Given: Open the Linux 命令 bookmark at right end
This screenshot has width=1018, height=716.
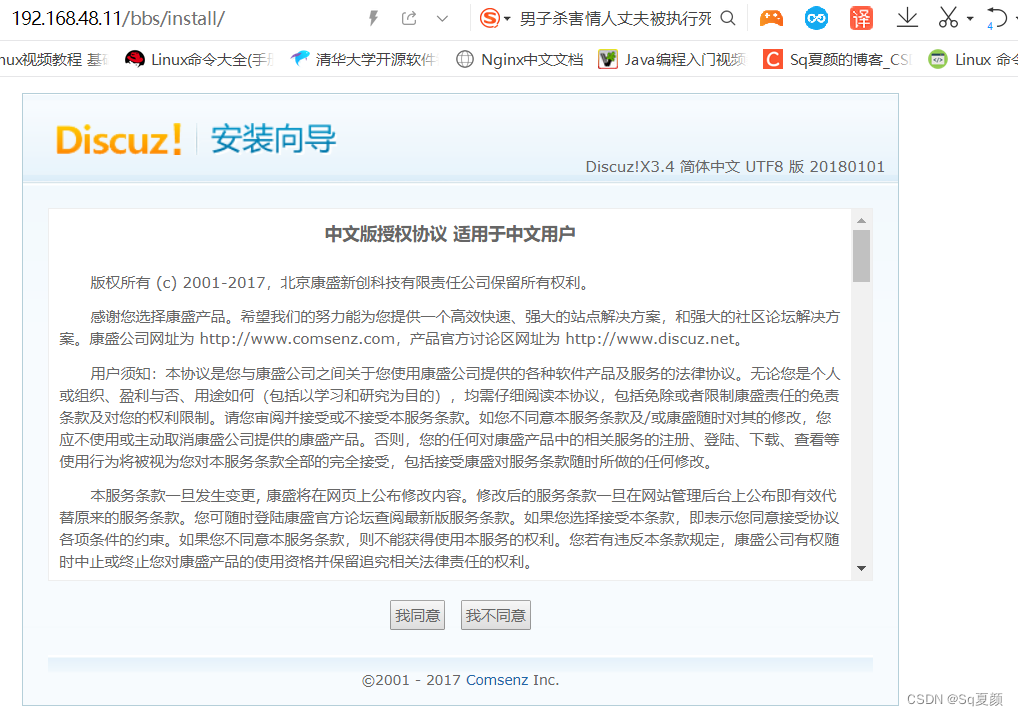Looking at the screenshot, I should click(x=973, y=60).
